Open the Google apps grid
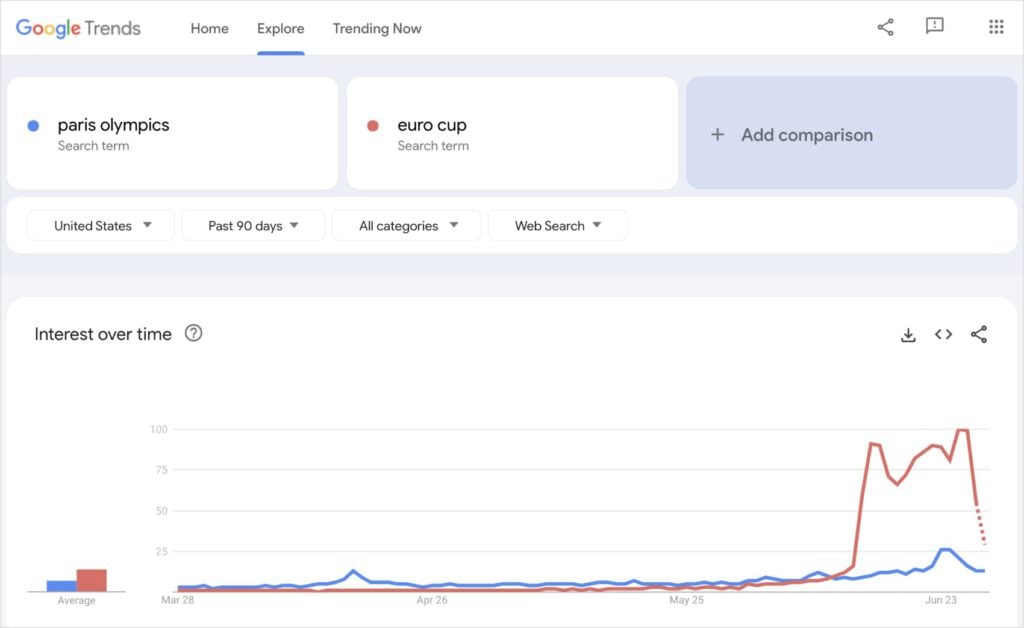Viewport: 1024px width, 628px height. pos(996,27)
